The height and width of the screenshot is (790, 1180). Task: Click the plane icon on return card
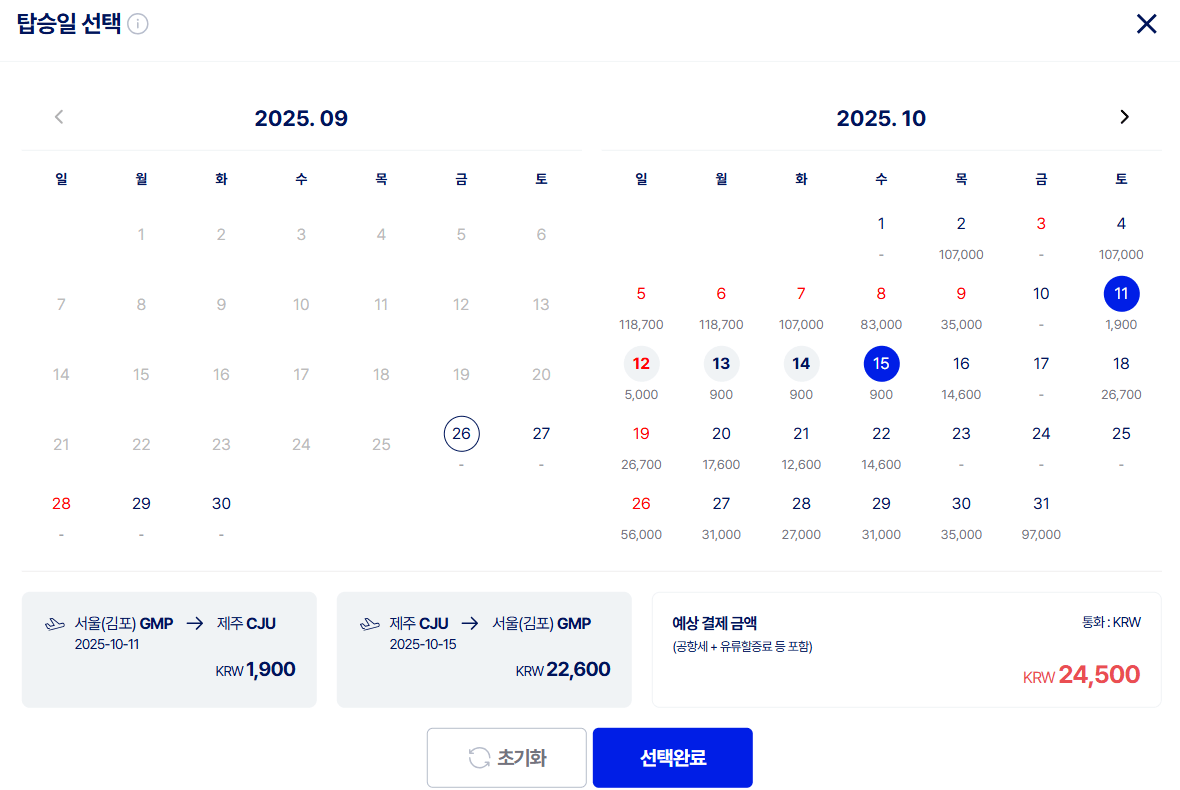pyautogui.click(x=370, y=624)
